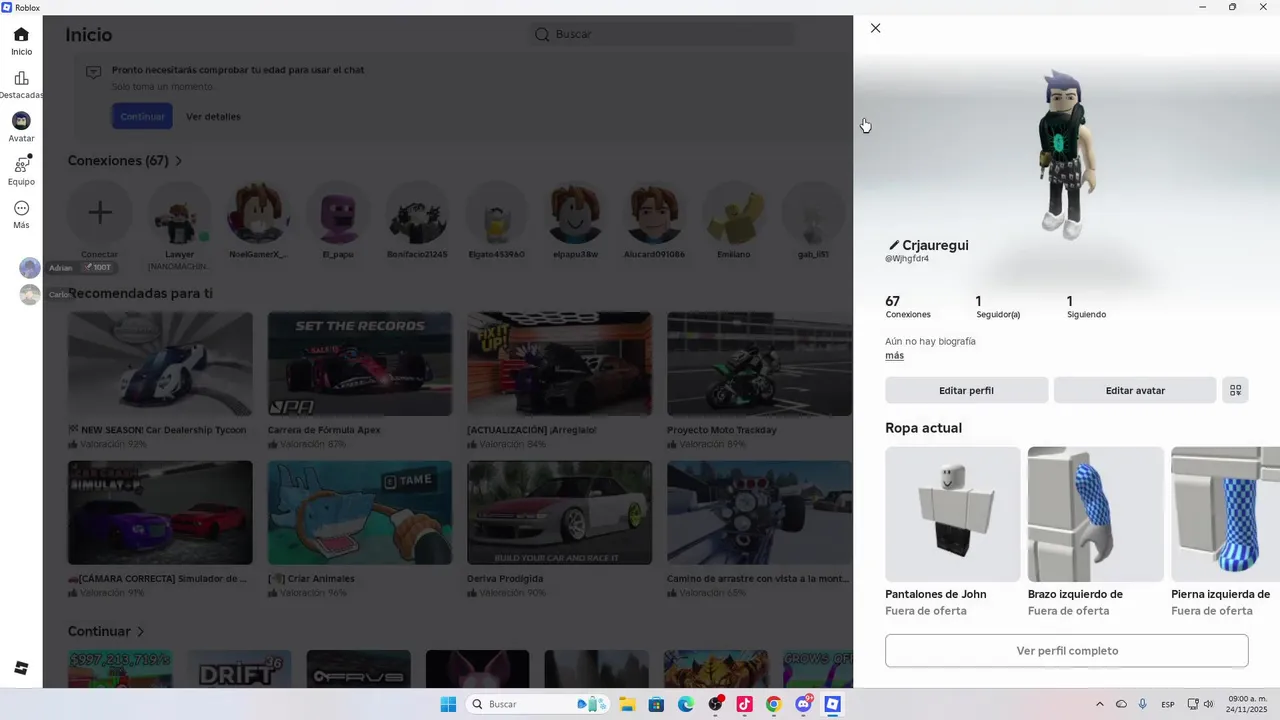Click the Buscar search field in Roblox
The height and width of the screenshot is (720, 1280).
click(662, 34)
